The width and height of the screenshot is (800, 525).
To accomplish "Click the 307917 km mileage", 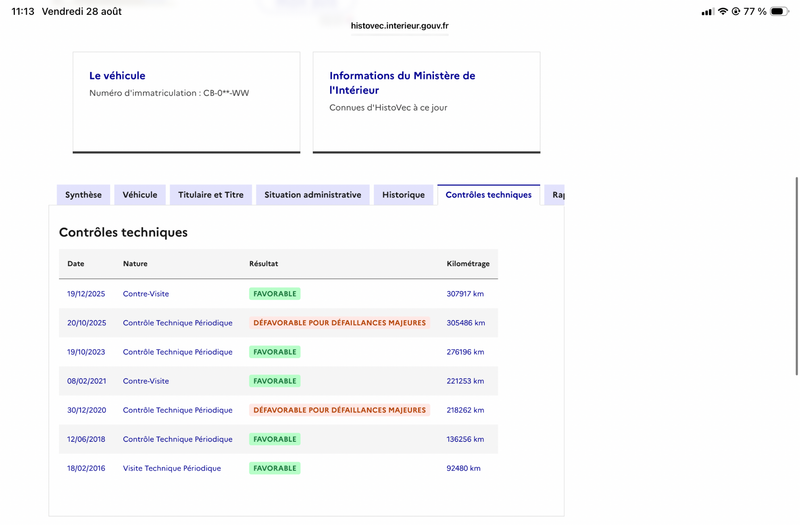I will (x=465, y=294).
